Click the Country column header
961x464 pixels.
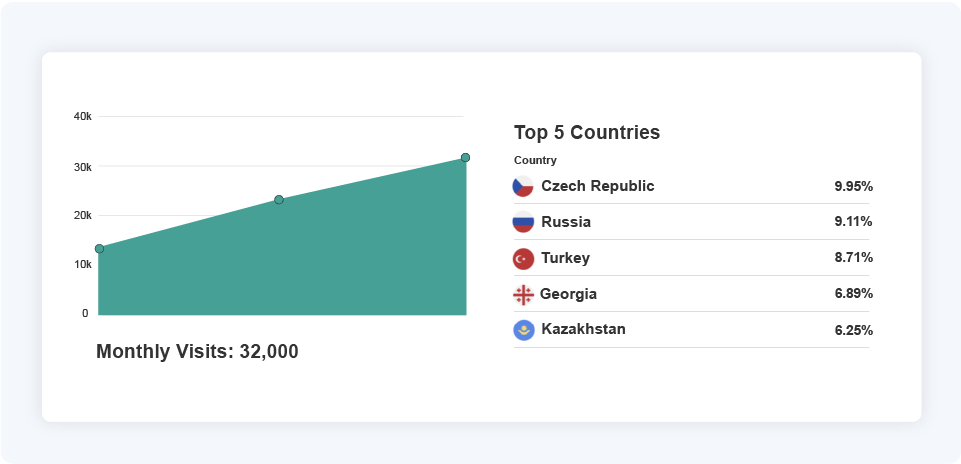coord(535,160)
